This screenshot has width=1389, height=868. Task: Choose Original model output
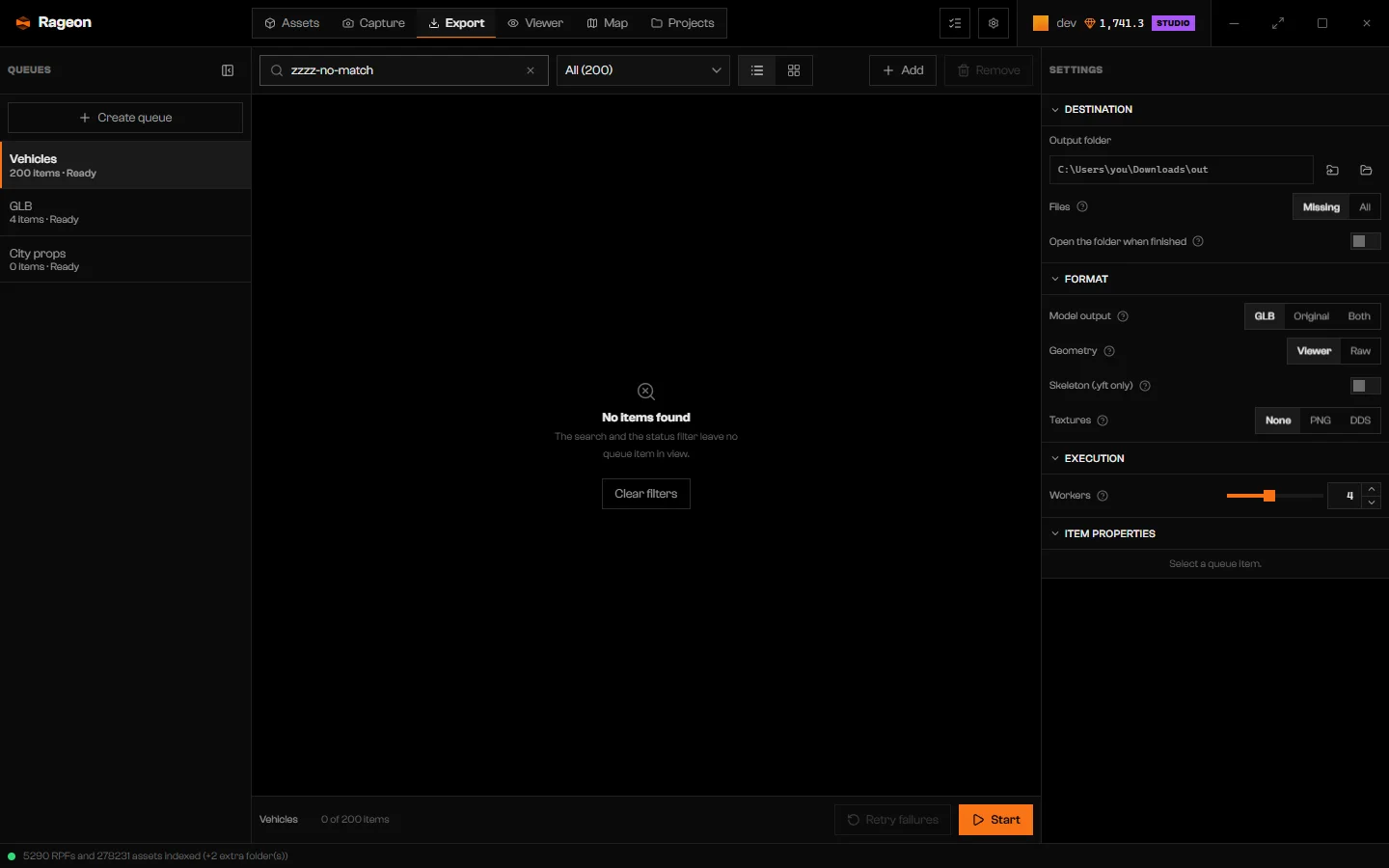(1311, 316)
